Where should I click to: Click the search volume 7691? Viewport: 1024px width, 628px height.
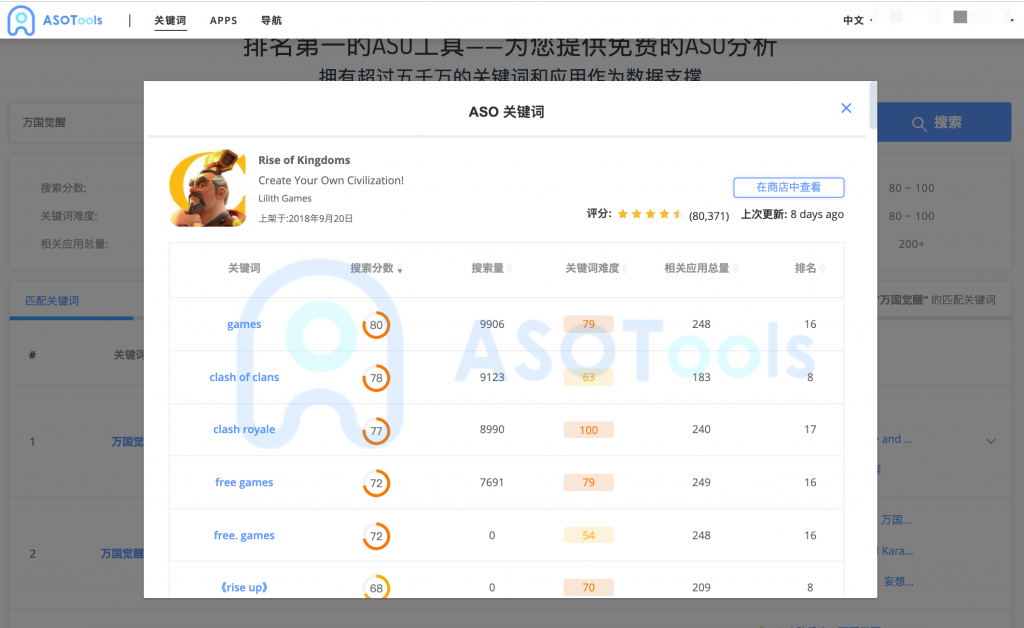coord(492,482)
